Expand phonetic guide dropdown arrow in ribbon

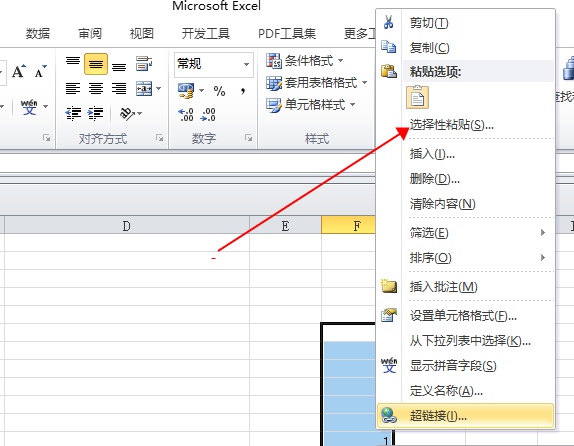click(x=46, y=107)
